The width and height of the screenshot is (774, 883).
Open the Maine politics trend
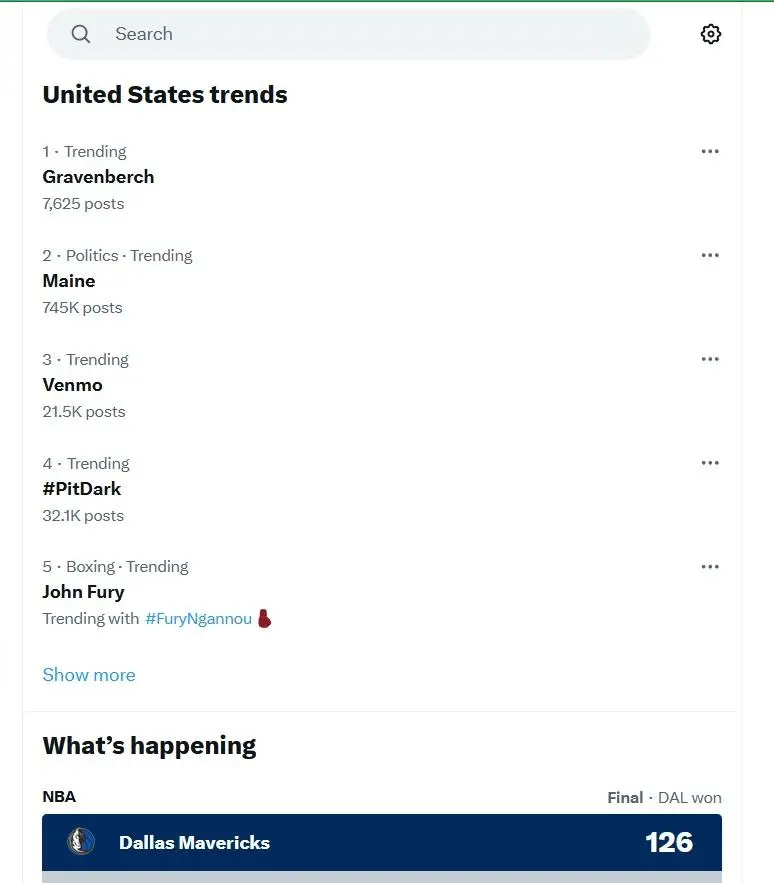(69, 281)
